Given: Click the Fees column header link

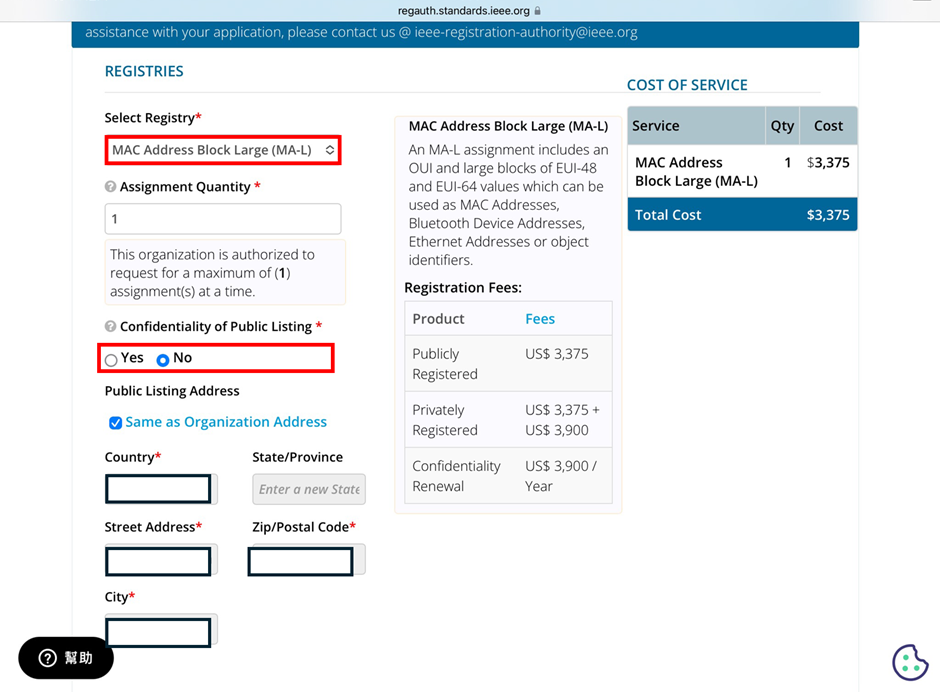Looking at the screenshot, I should [x=540, y=319].
